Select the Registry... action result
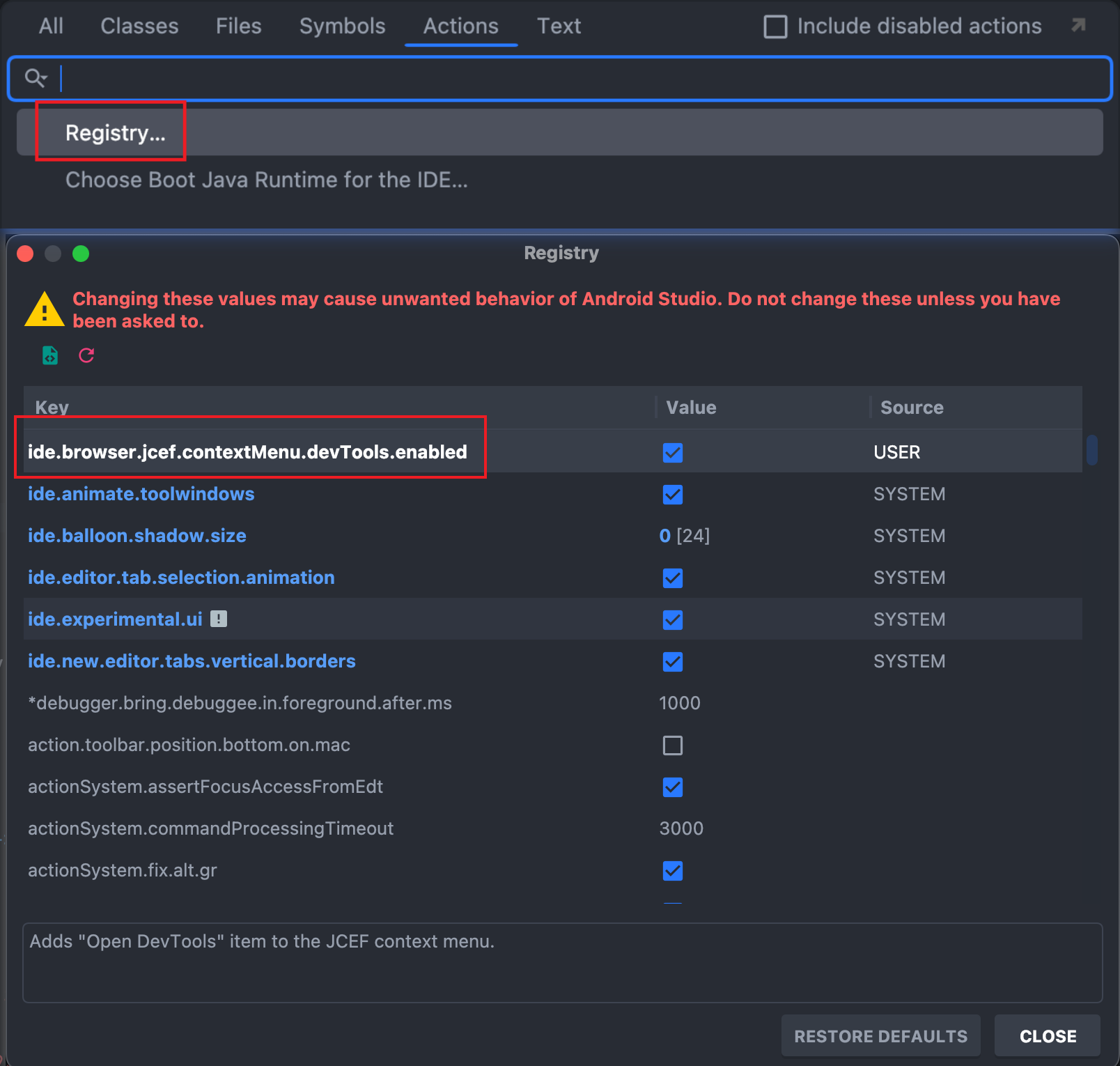The height and width of the screenshot is (1066, 1120). point(560,132)
